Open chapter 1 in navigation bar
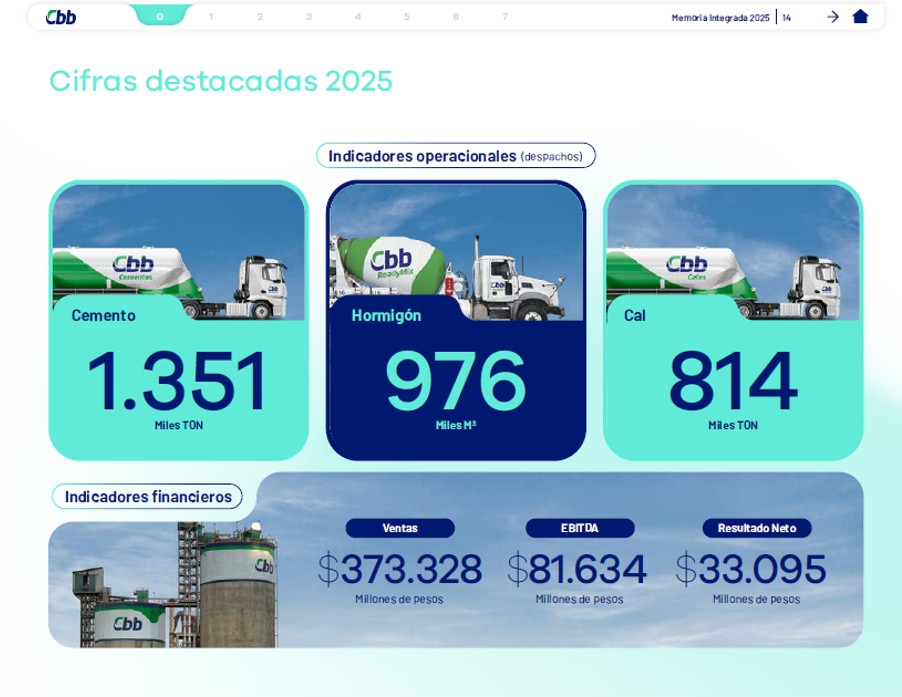Image resolution: width=902 pixels, height=697 pixels. click(210, 17)
